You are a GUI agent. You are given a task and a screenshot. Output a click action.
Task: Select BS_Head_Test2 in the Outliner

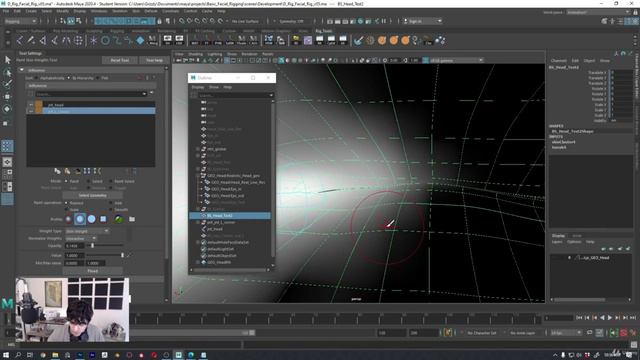pos(230,216)
